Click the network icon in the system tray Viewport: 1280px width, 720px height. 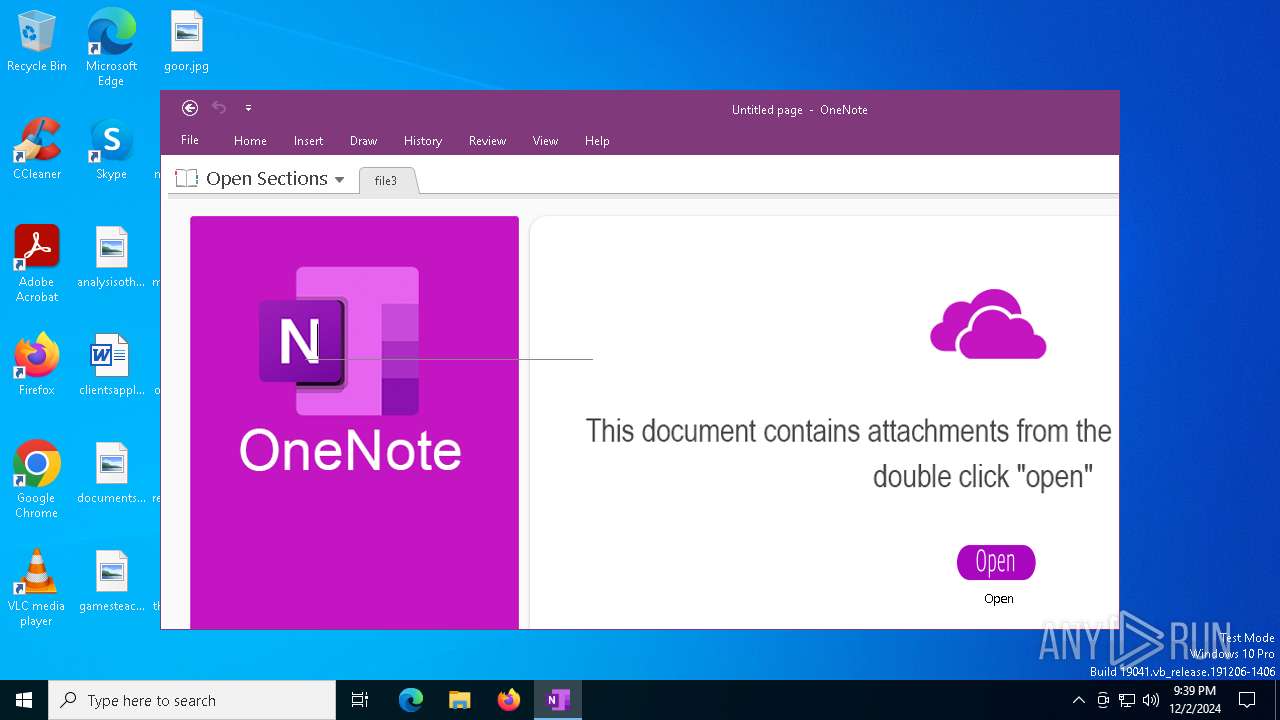1127,700
